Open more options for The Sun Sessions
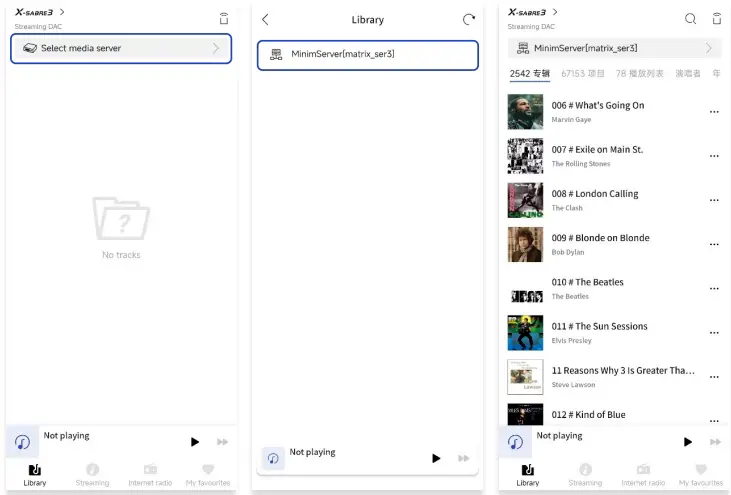Viewport: 731px width, 495px height. (x=714, y=333)
